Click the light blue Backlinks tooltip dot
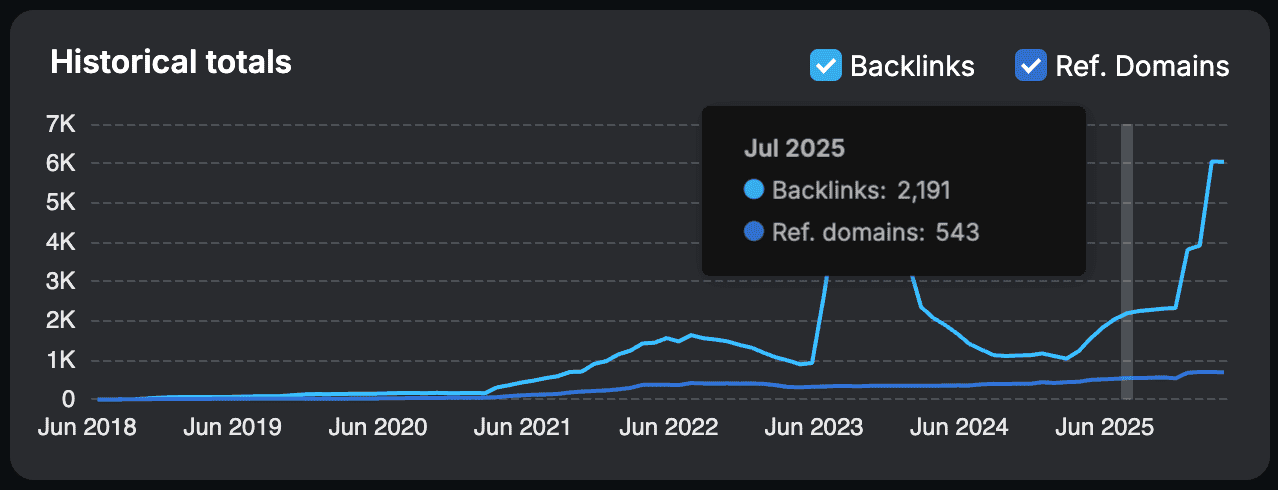Image resolution: width=1278 pixels, height=490 pixels. tap(754, 190)
